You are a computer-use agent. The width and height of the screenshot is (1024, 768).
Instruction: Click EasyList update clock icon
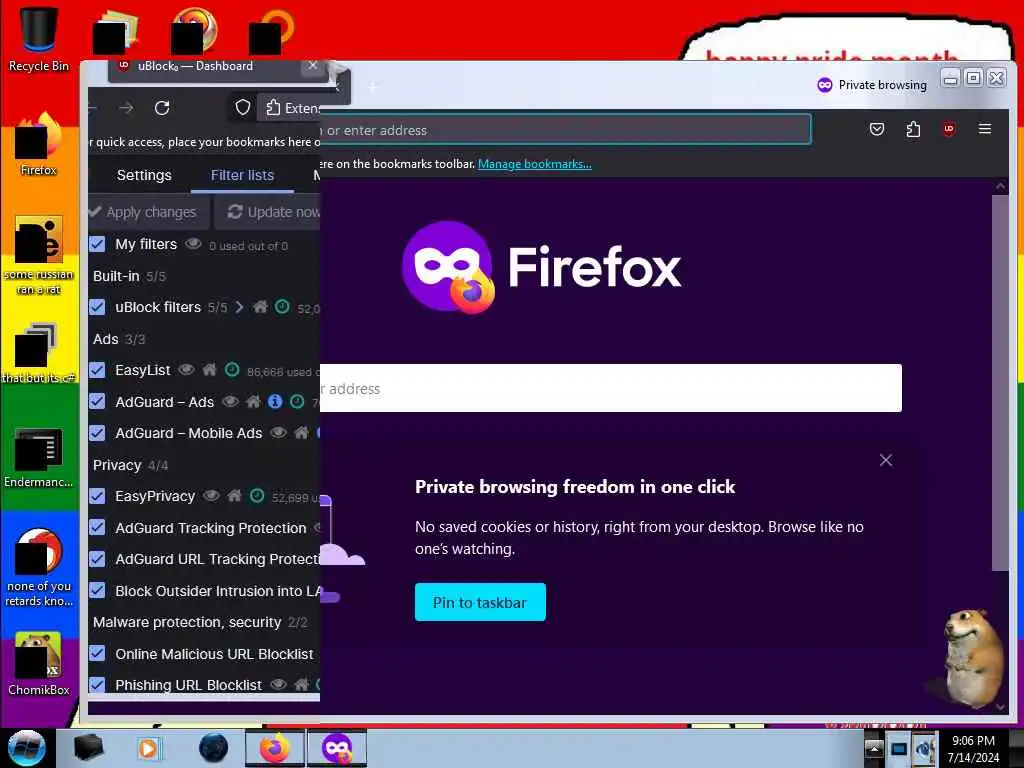232,370
